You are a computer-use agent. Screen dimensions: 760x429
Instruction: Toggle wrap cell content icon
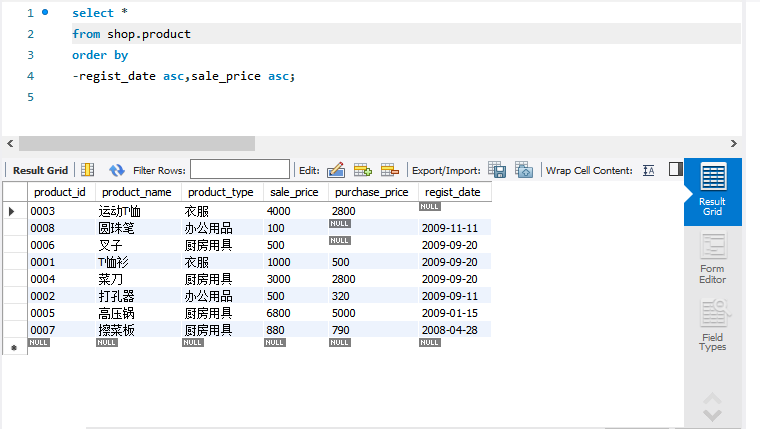(x=649, y=170)
